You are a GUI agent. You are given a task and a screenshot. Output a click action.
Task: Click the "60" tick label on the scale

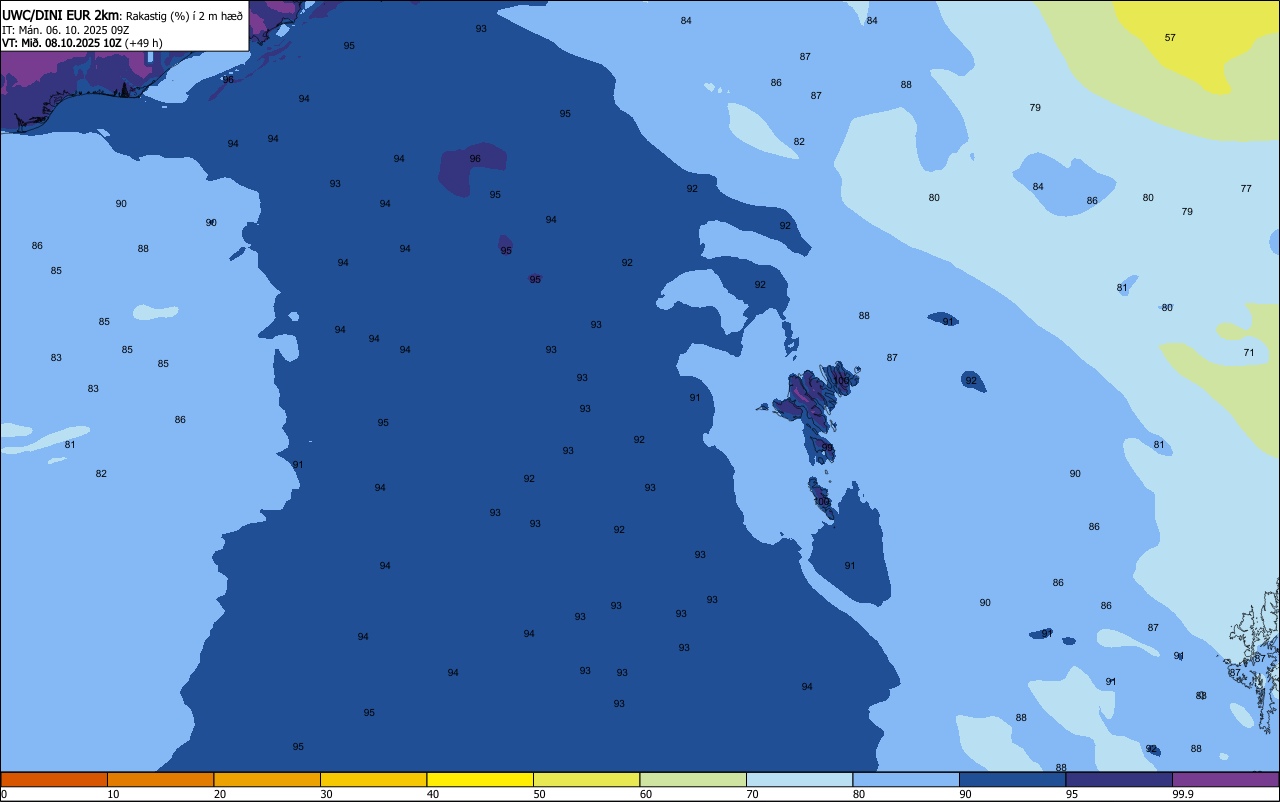point(646,794)
